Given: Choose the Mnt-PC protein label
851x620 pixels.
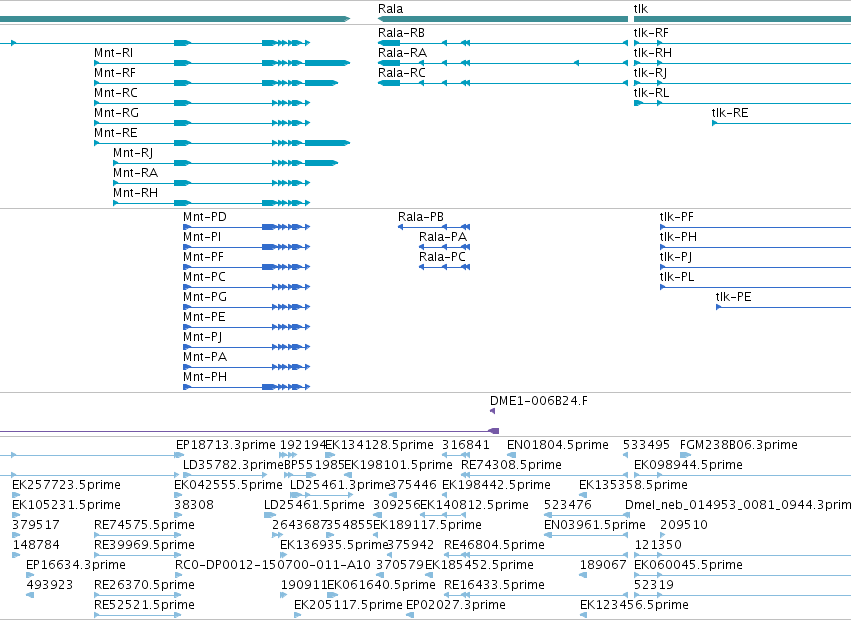Looking at the screenshot, I should 204,277.
